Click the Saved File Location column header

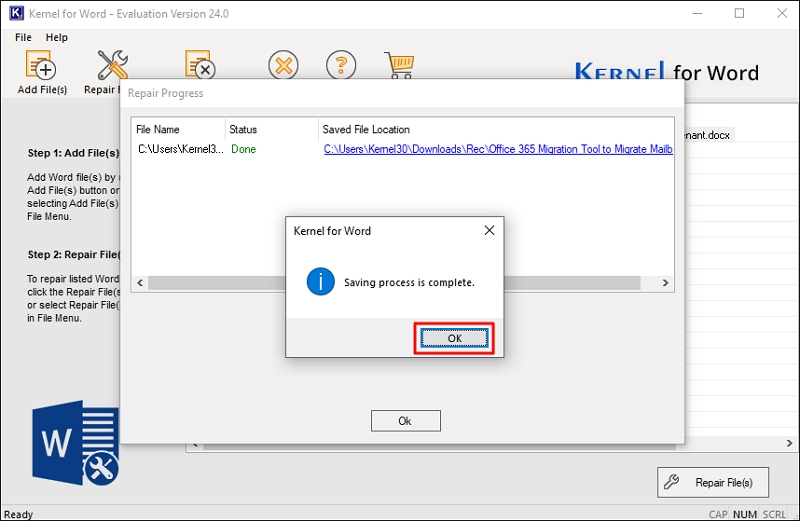[x=496, y=130]
